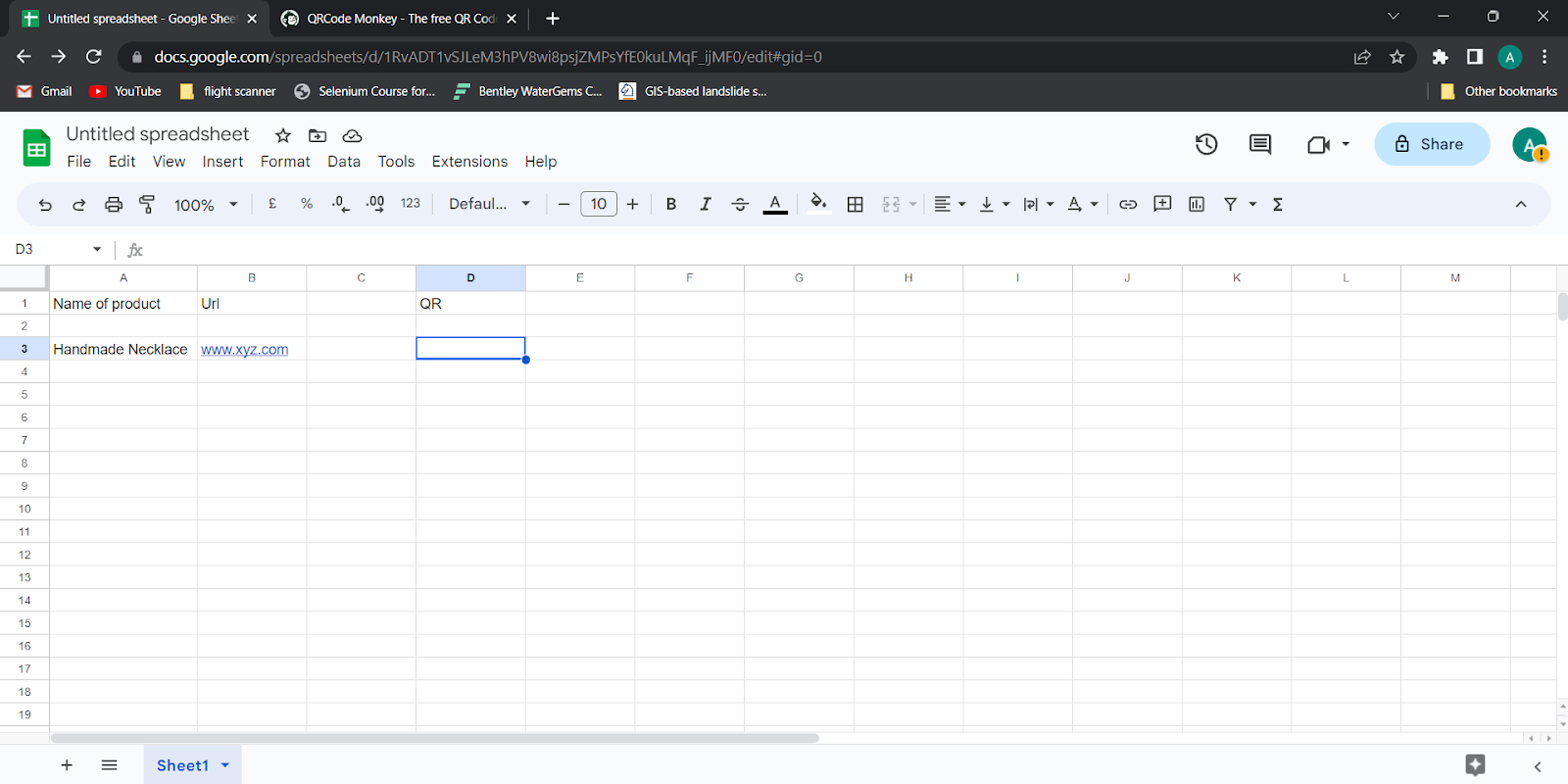The image size is (1568, 784).
Task: Select the Sheet1 tab
Action: 182,765
